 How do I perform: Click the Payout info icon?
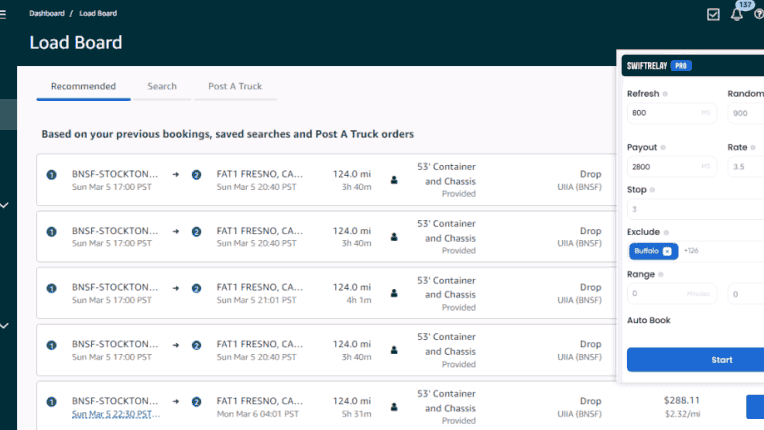point(663,148)
